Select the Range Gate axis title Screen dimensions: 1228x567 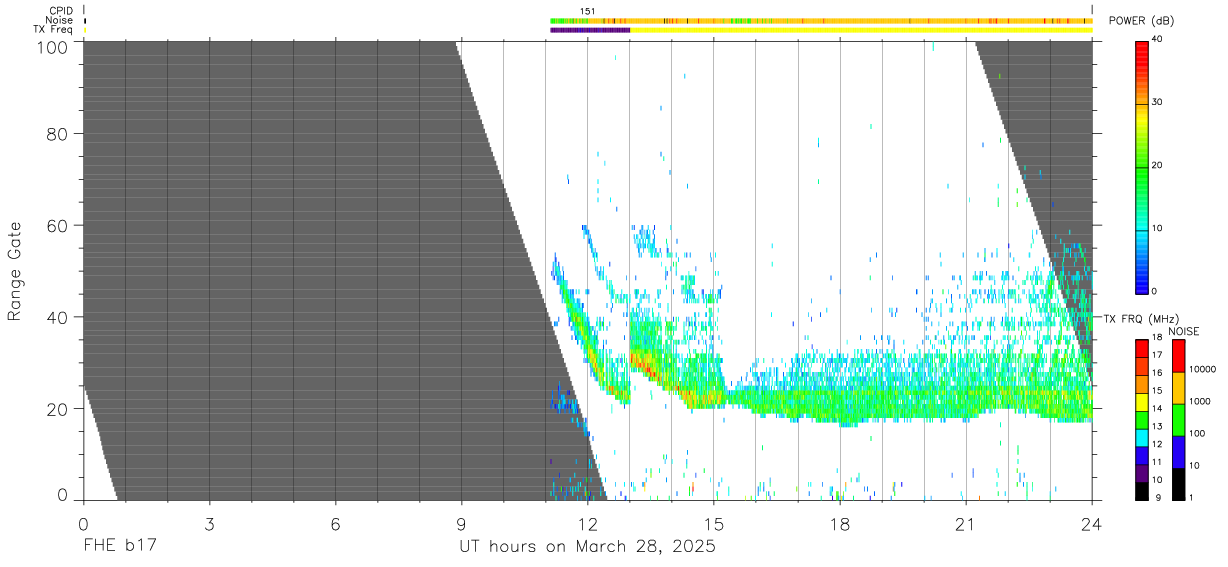15,271
